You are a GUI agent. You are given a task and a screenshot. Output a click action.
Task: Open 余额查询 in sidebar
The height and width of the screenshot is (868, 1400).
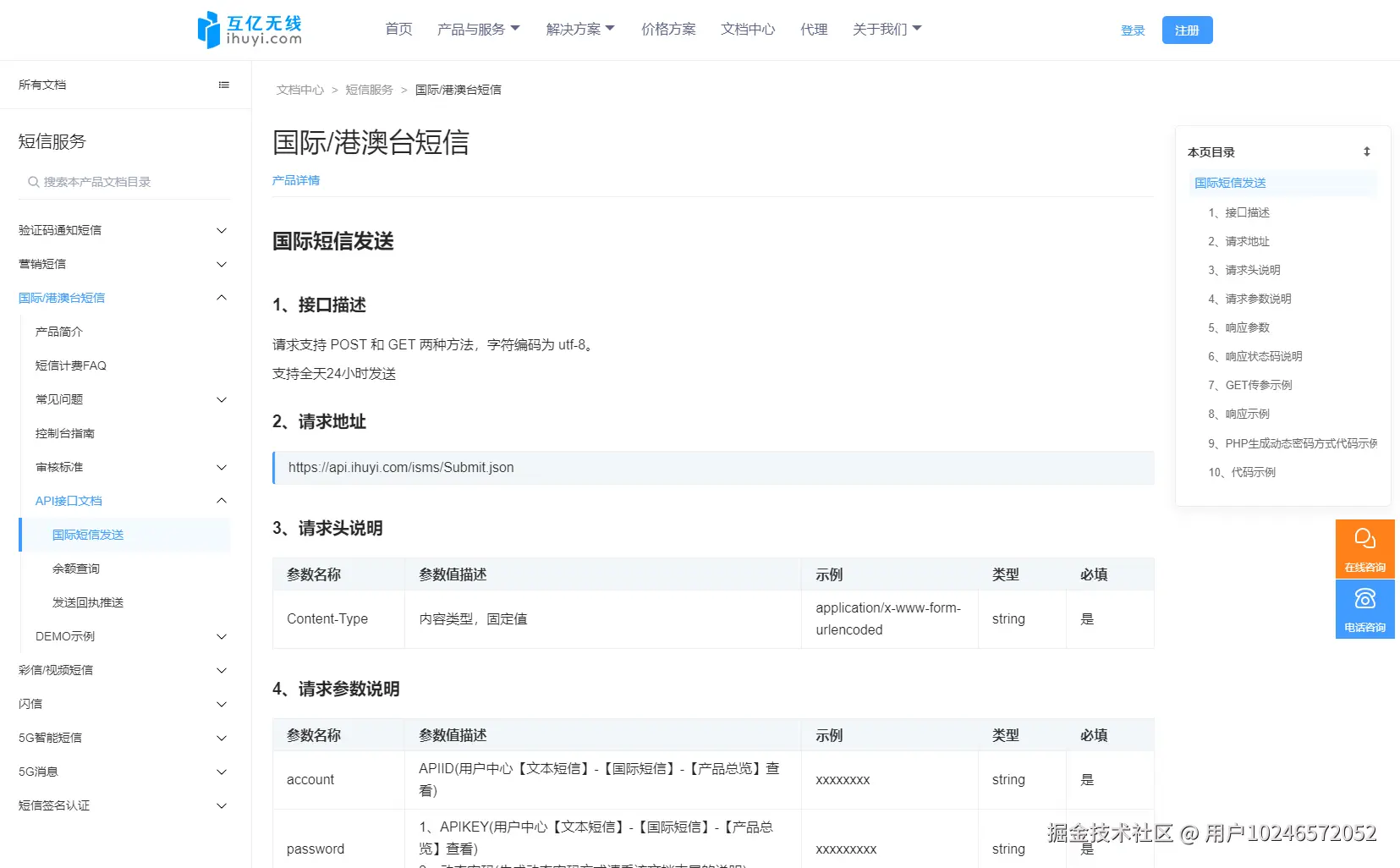76,569
